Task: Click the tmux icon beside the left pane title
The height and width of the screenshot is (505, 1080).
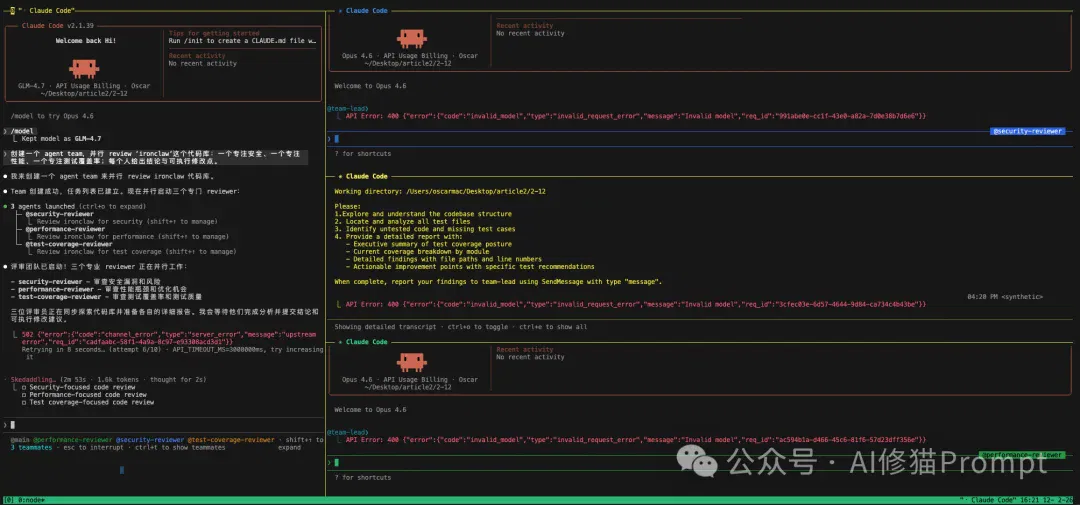Action: (12, 10)
